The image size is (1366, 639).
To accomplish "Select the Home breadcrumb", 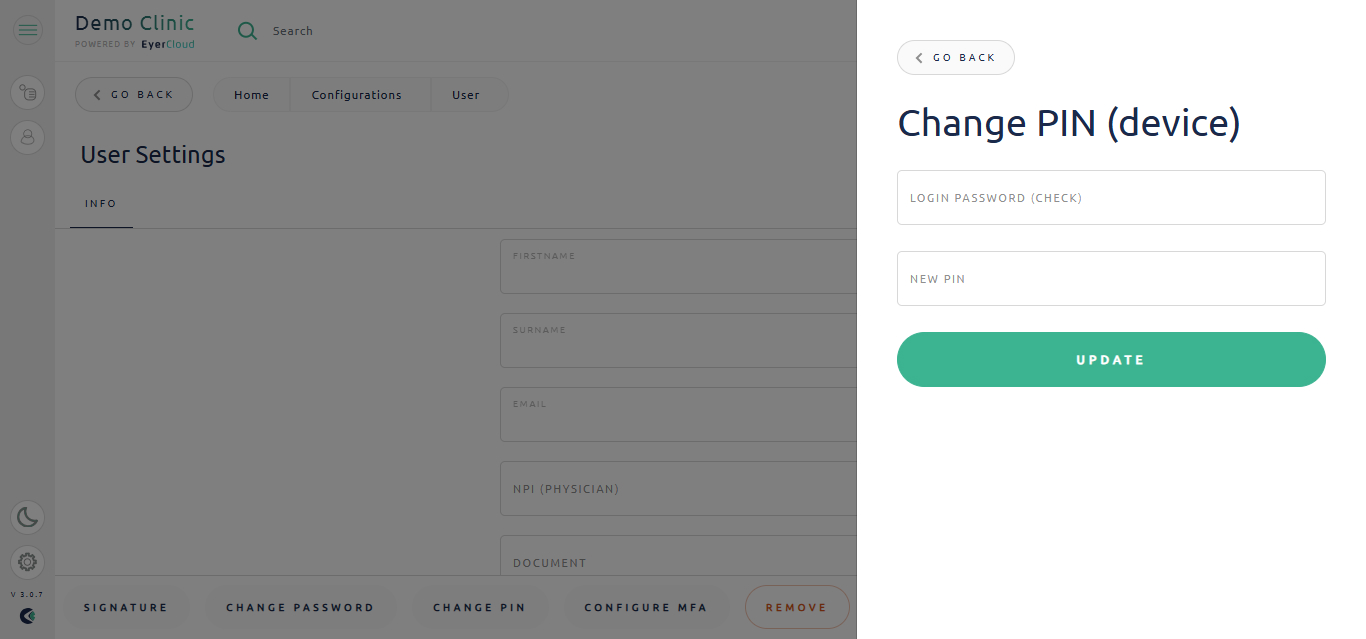I will [252, 95].
